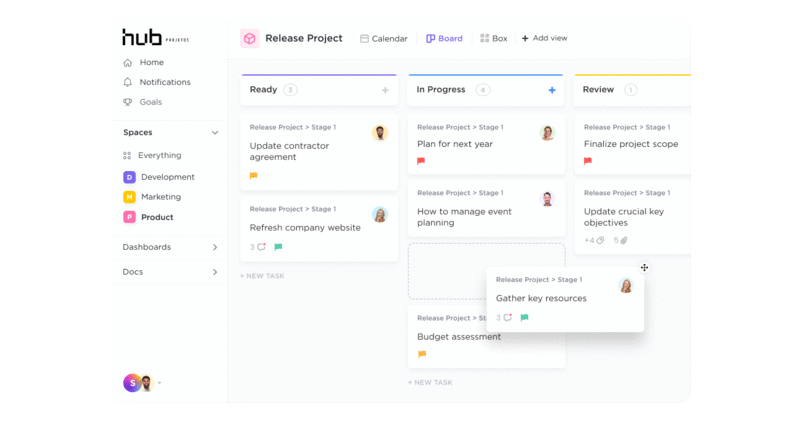The image size is (800, 440).
Task: Switch to the Box view tab
Action: click(x=493, y=38)
